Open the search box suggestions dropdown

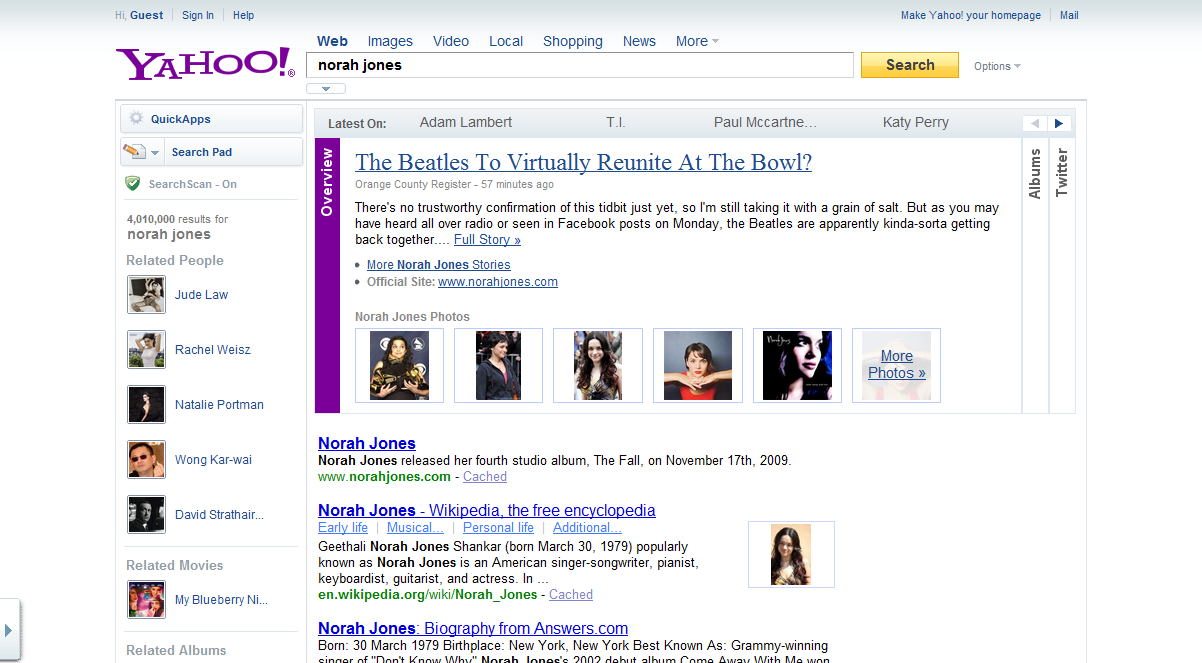point(326,89)
